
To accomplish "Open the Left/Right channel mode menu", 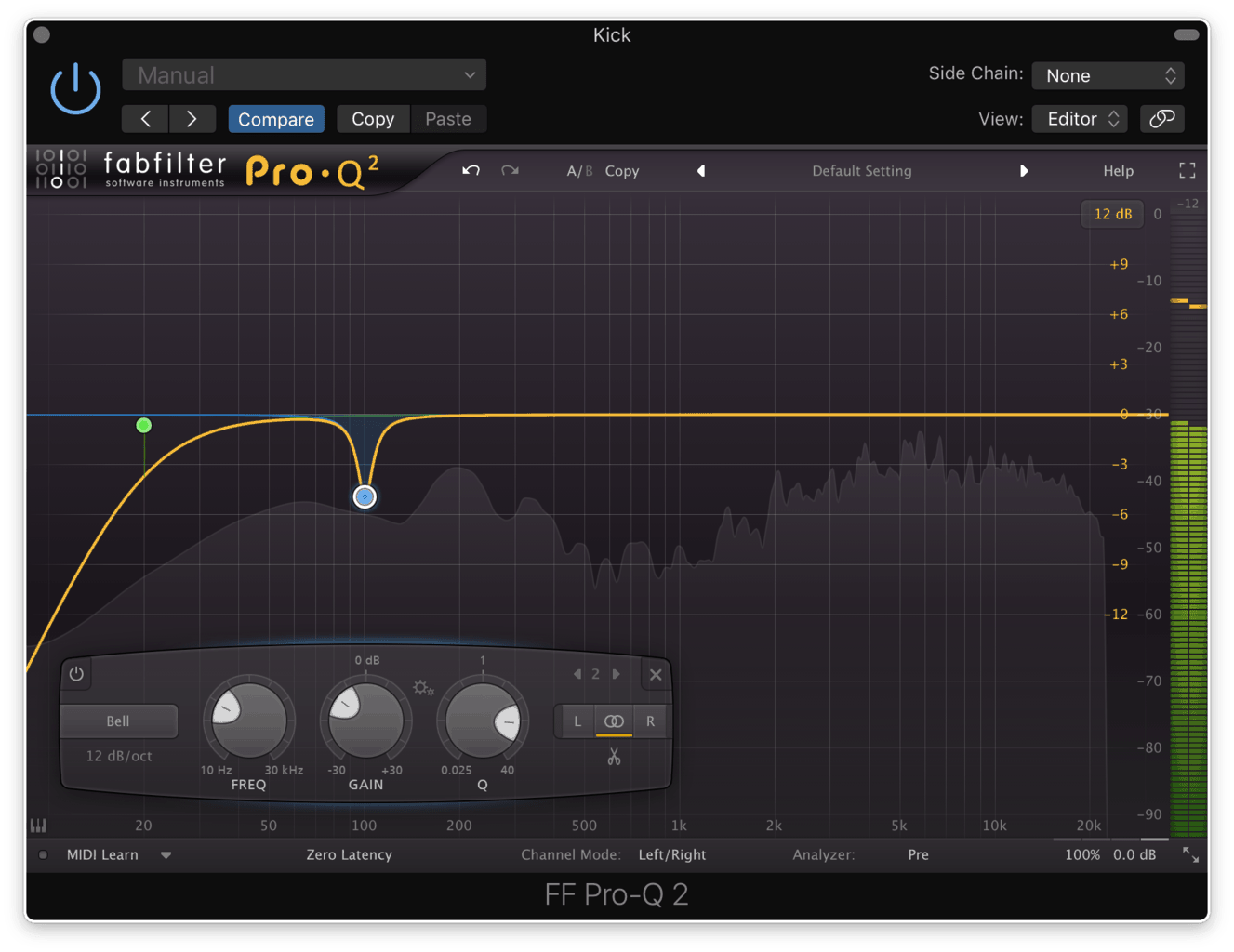I will coord(672,854).
